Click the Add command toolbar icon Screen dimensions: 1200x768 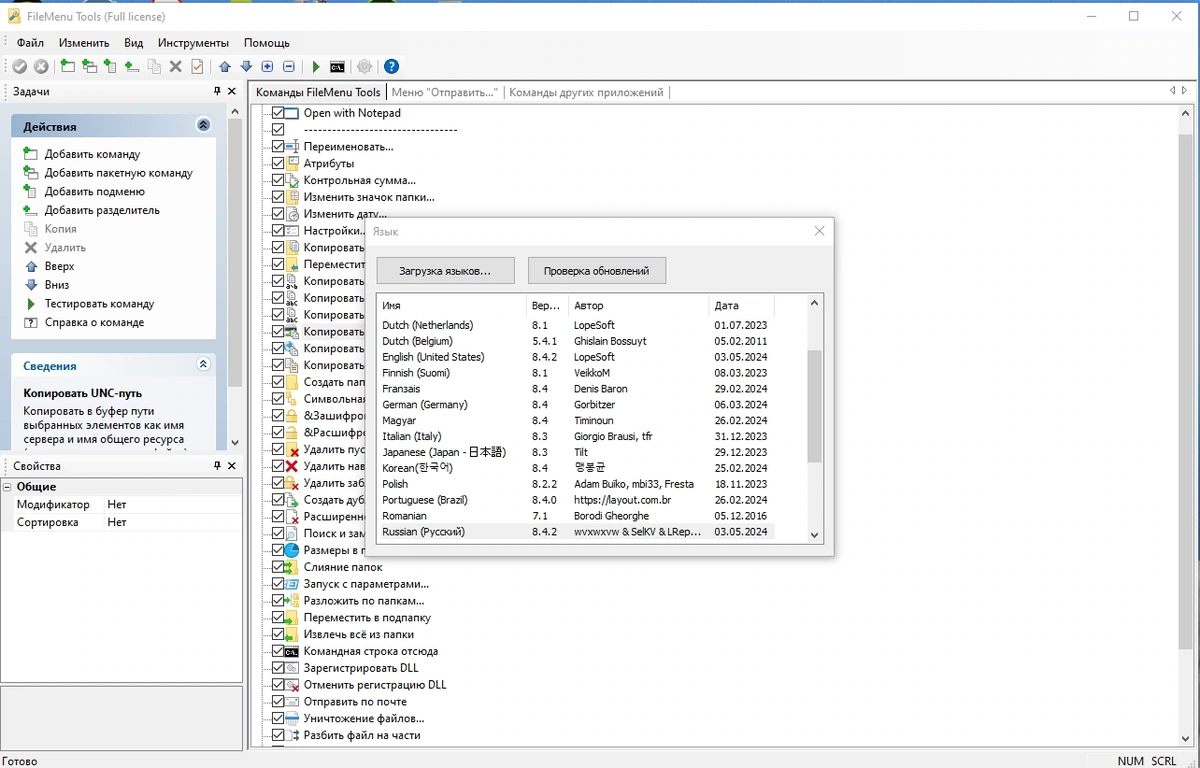point(67,67)
